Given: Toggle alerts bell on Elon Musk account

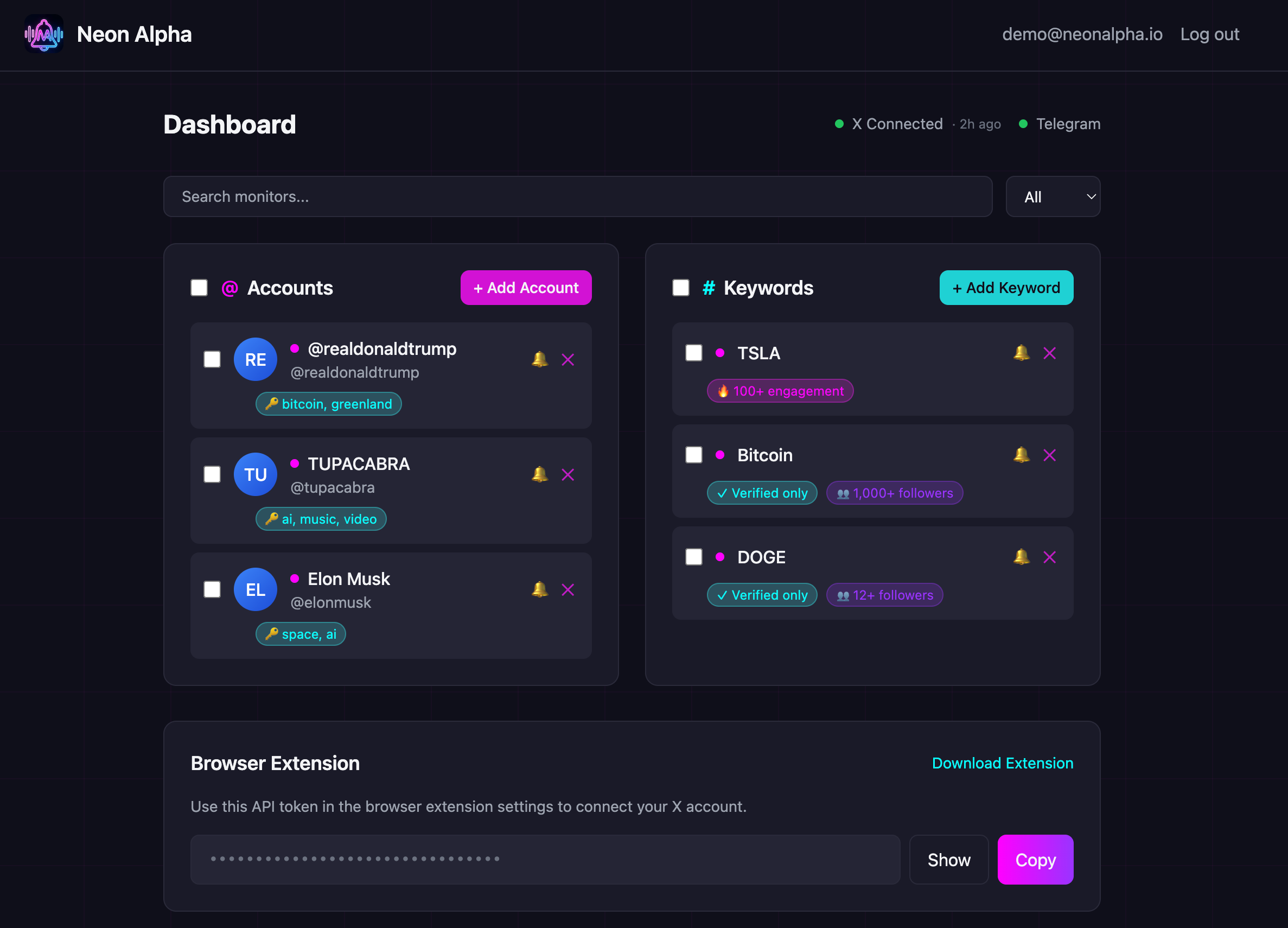Looking at the screenshot, I should (539, 589).
